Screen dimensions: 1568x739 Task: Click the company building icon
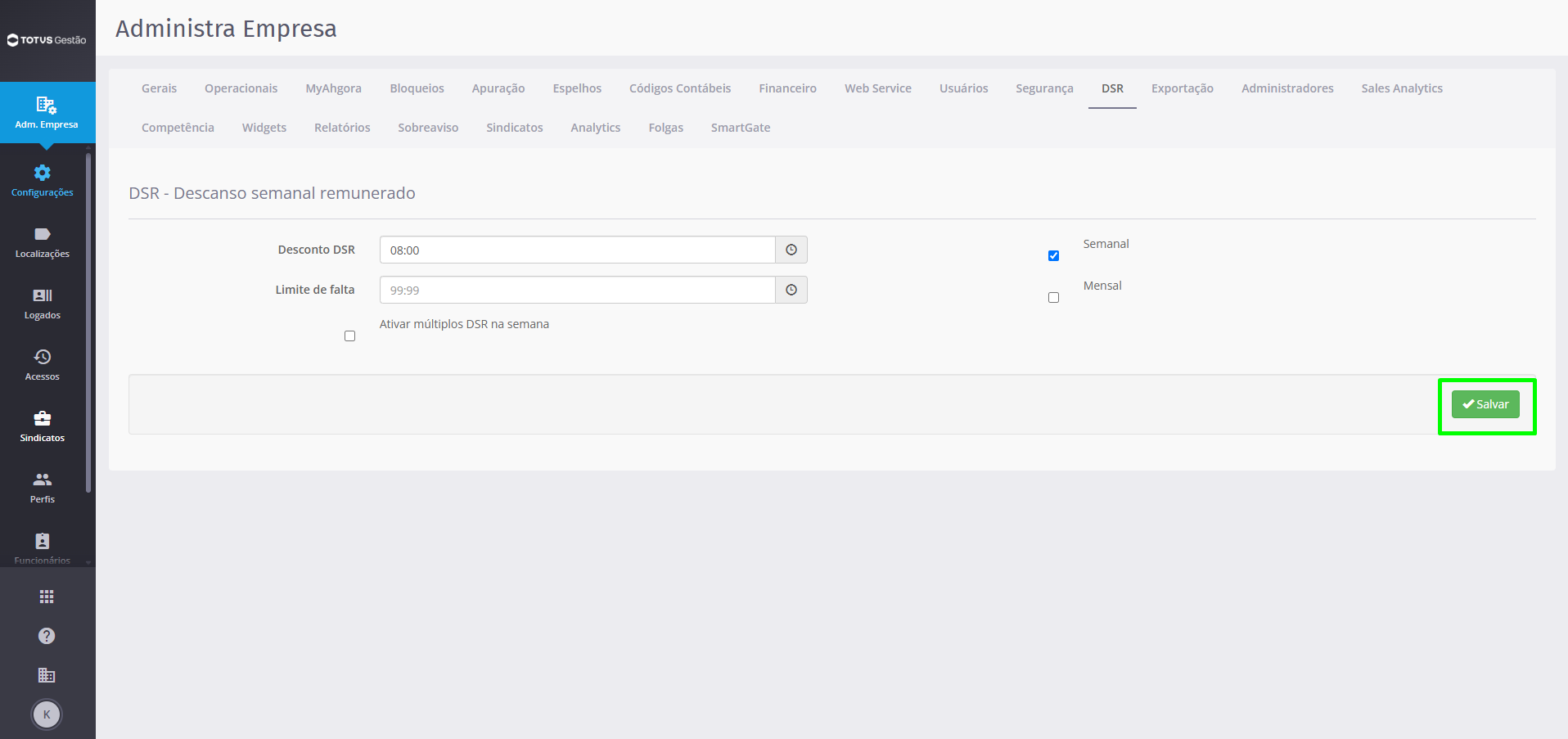[x=47, y=675]
